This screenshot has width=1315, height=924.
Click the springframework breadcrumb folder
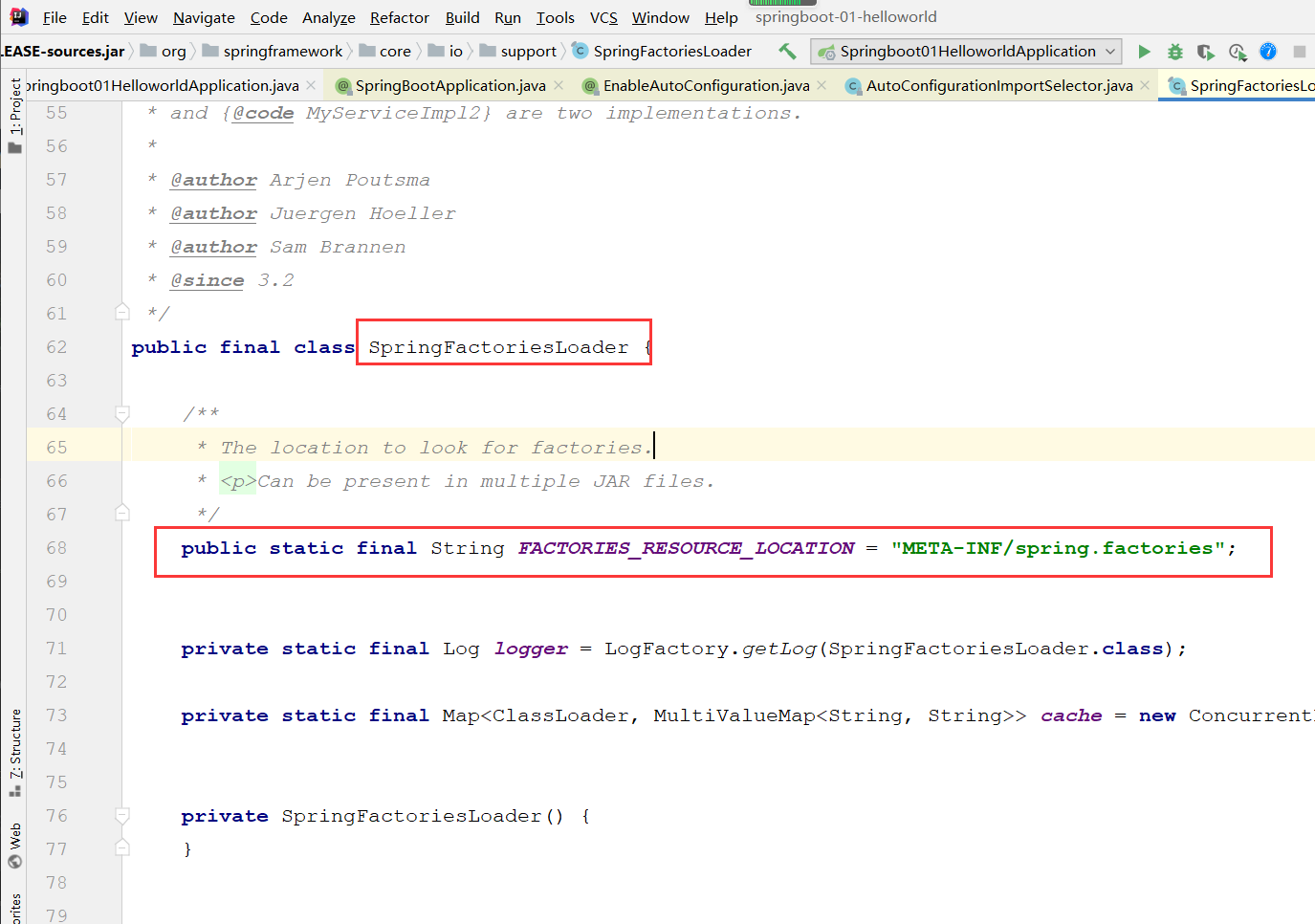point(272,52)
